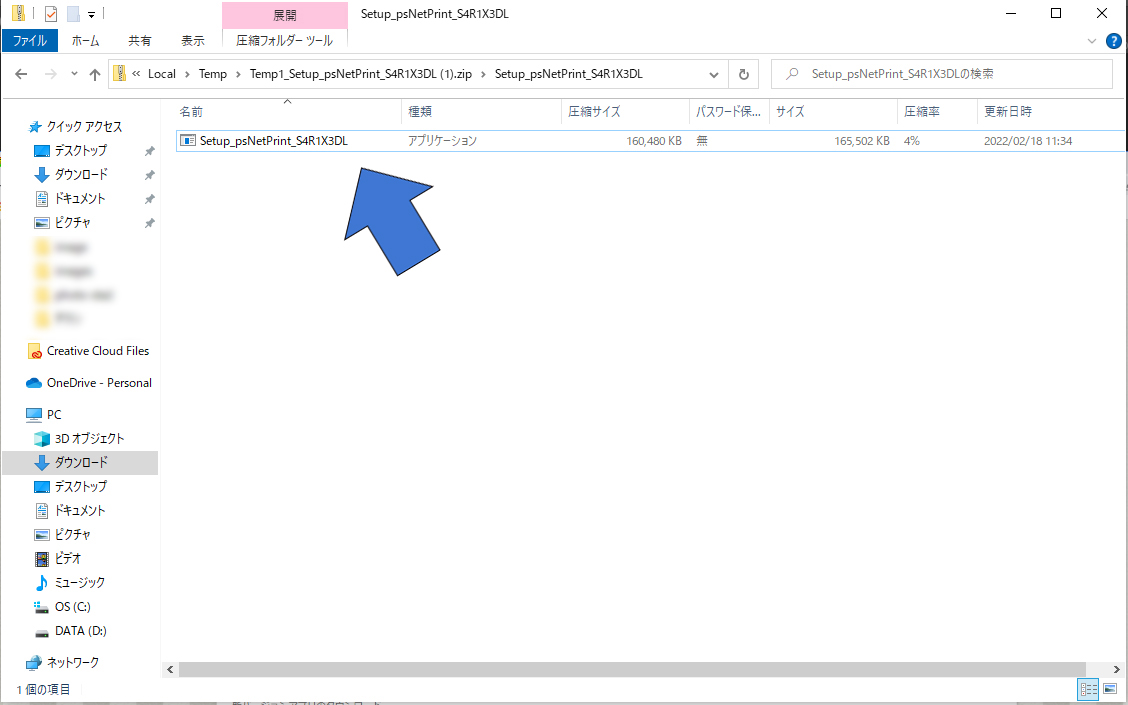1128x705 pixels.
Task: Switch to large thumbnails view layout
Action: click(x=1109, y=689)
